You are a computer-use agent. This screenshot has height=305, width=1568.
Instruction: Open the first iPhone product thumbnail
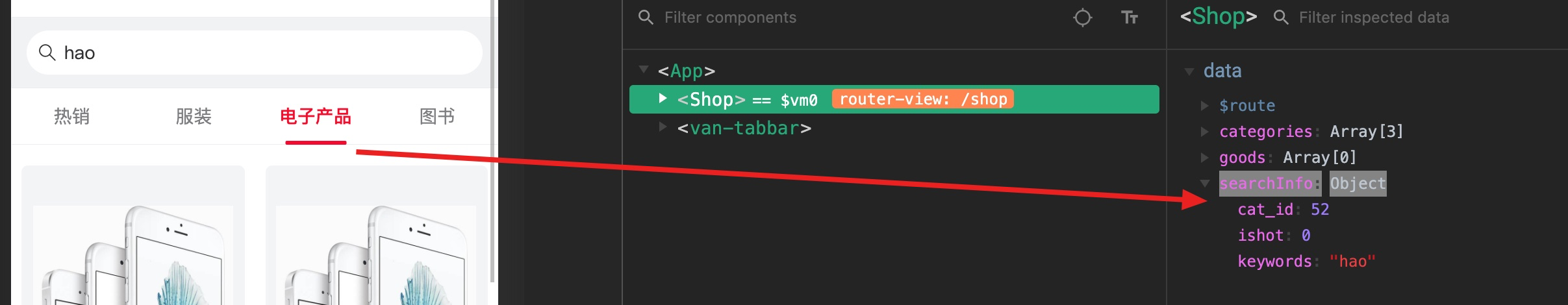tap(133, 253)
